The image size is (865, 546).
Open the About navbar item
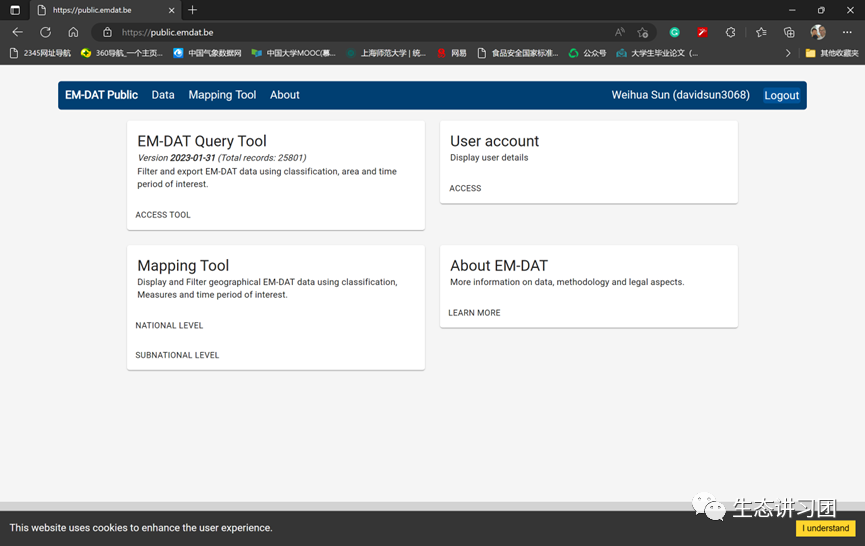tap(285, 95)
